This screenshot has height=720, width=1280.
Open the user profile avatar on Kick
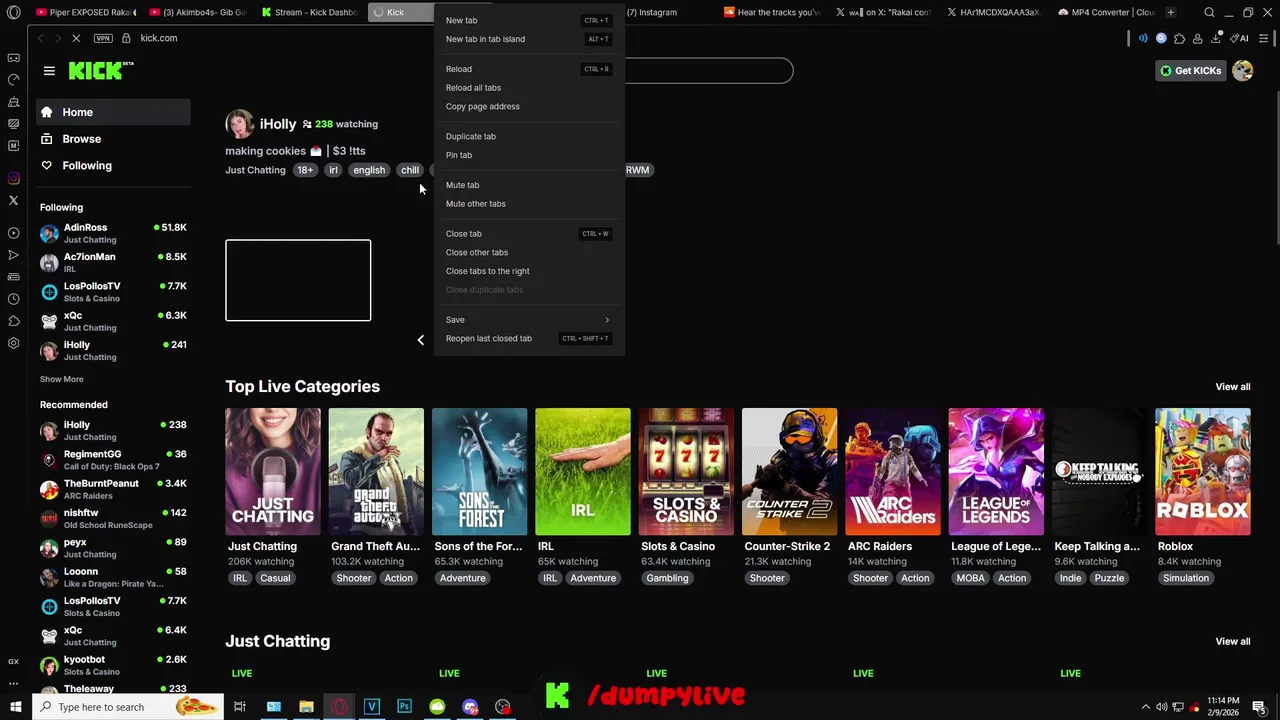(x=1243, y=70)
